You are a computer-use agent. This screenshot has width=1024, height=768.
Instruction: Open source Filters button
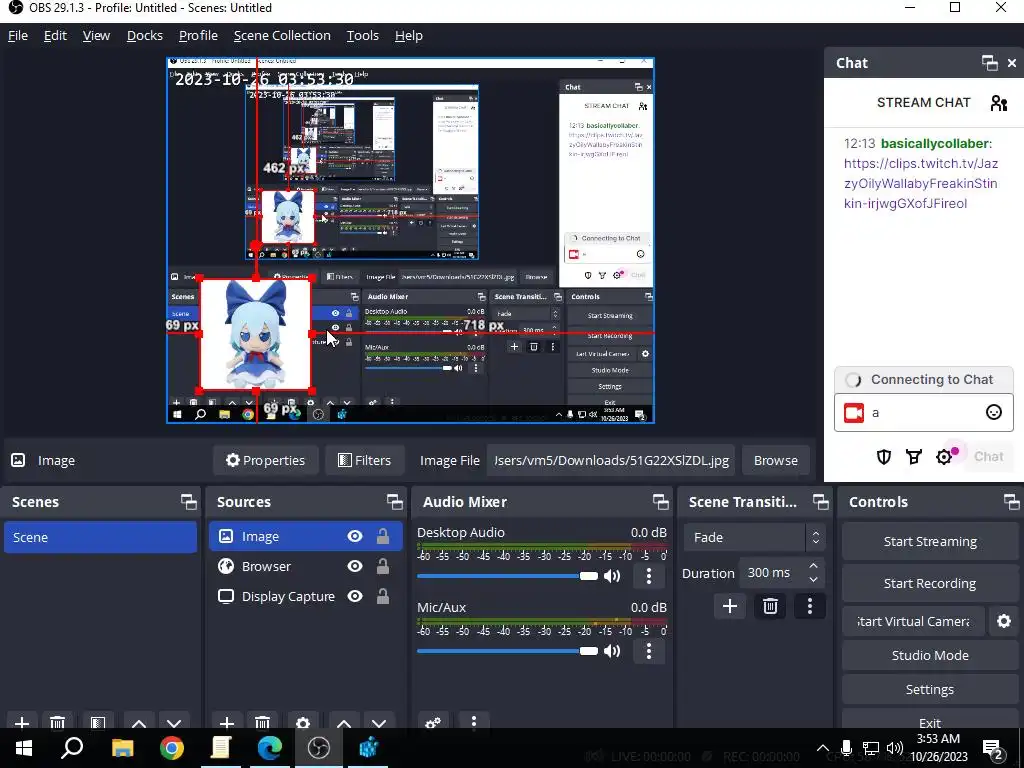pos(364,460)
